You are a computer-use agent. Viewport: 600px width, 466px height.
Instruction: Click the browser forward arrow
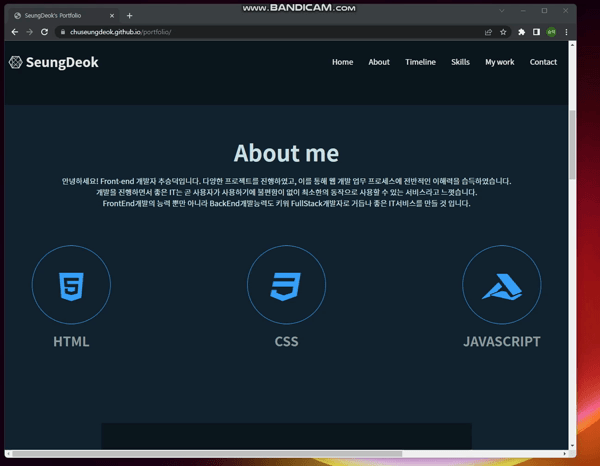29,32
